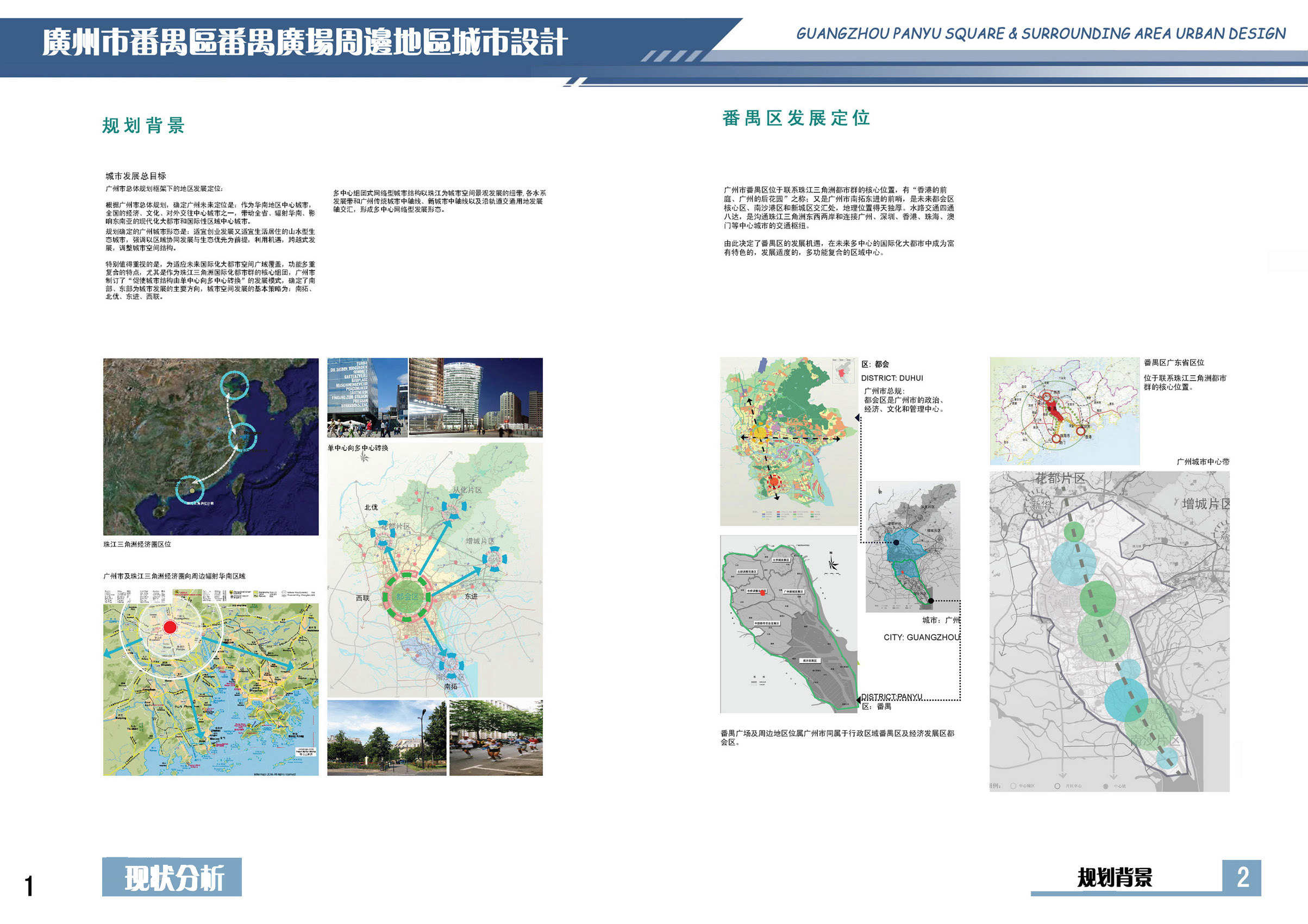Open the photo of the glass building with German lettering
1308x924 pixels.
367,398
